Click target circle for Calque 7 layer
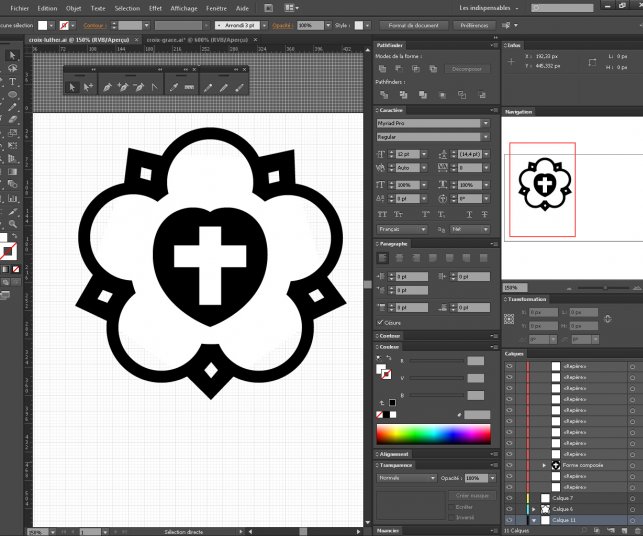The height and width of the screenshot is (536, 643). click(x=632, y=498)
